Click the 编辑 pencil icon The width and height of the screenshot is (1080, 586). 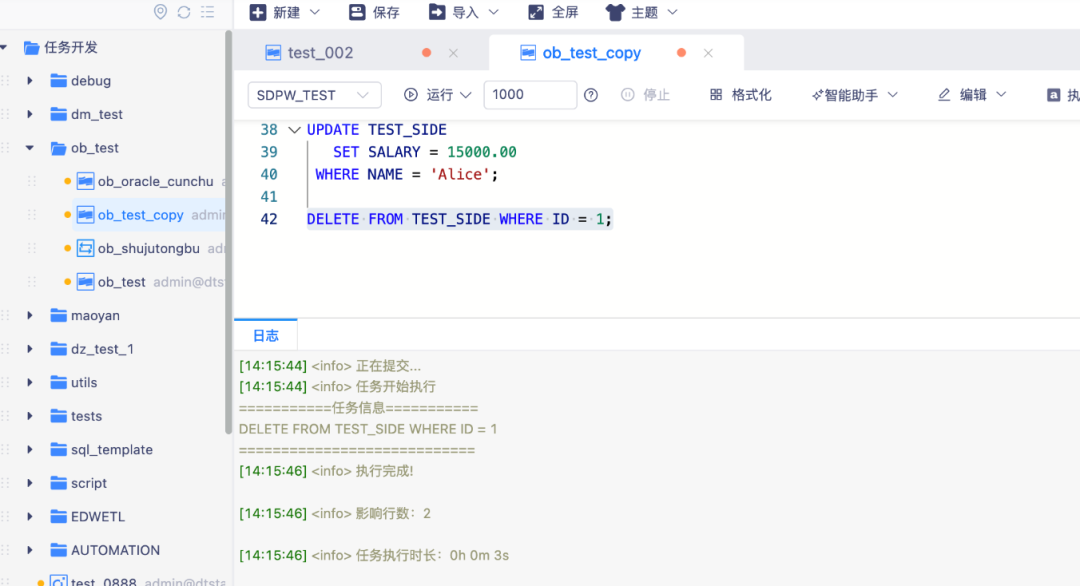click(x=944, y=95)
